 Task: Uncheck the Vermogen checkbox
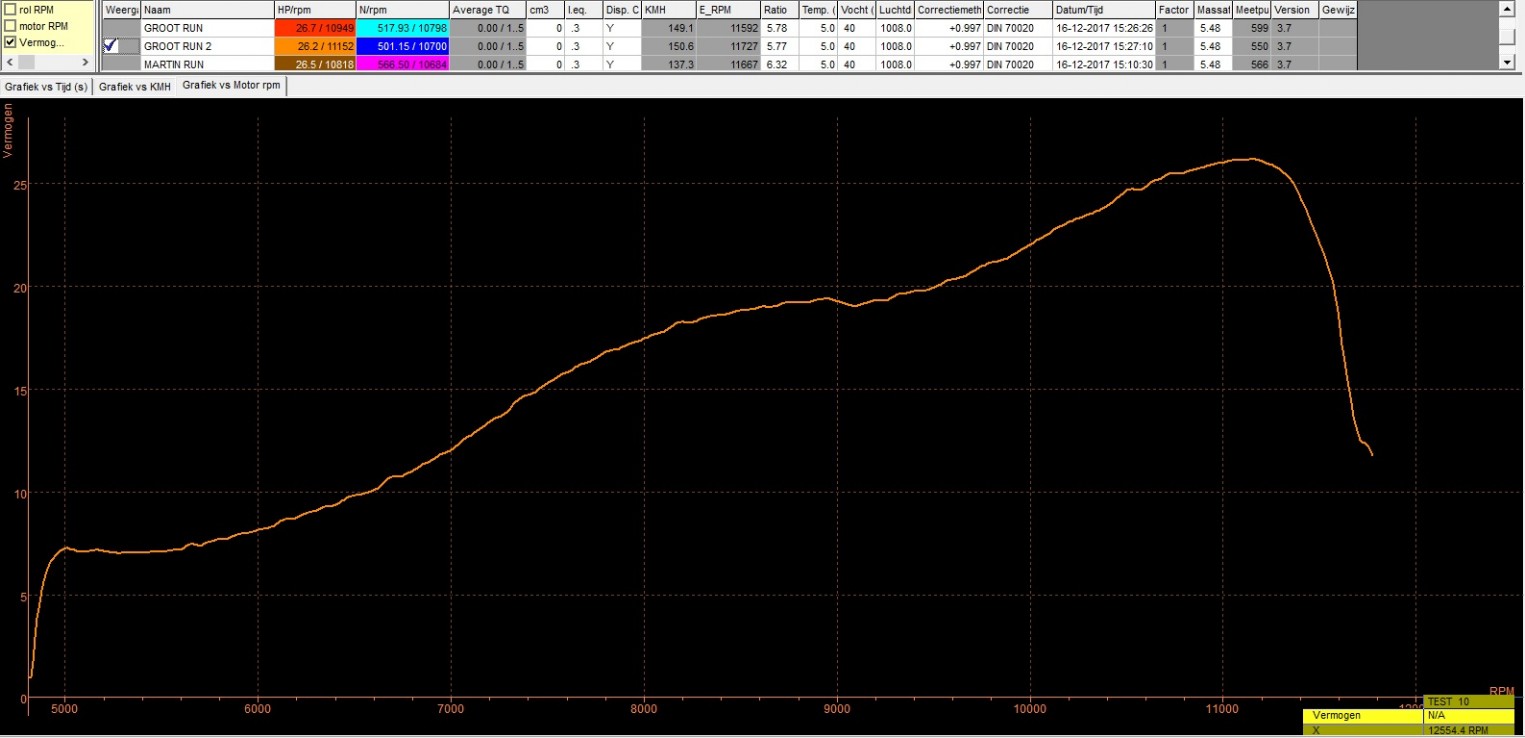pos(11,43)
